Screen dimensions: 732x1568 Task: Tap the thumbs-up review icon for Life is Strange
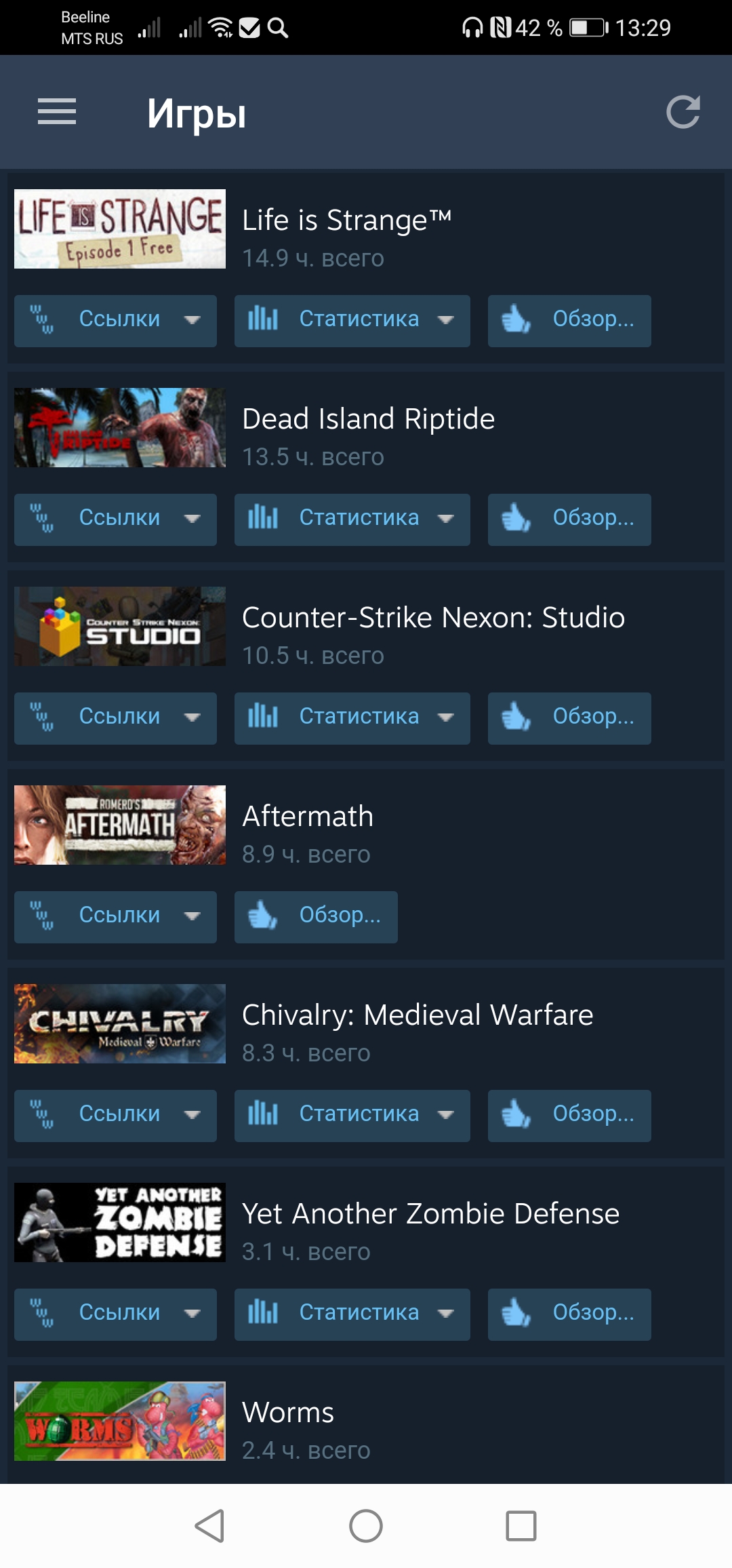[516, 319]
